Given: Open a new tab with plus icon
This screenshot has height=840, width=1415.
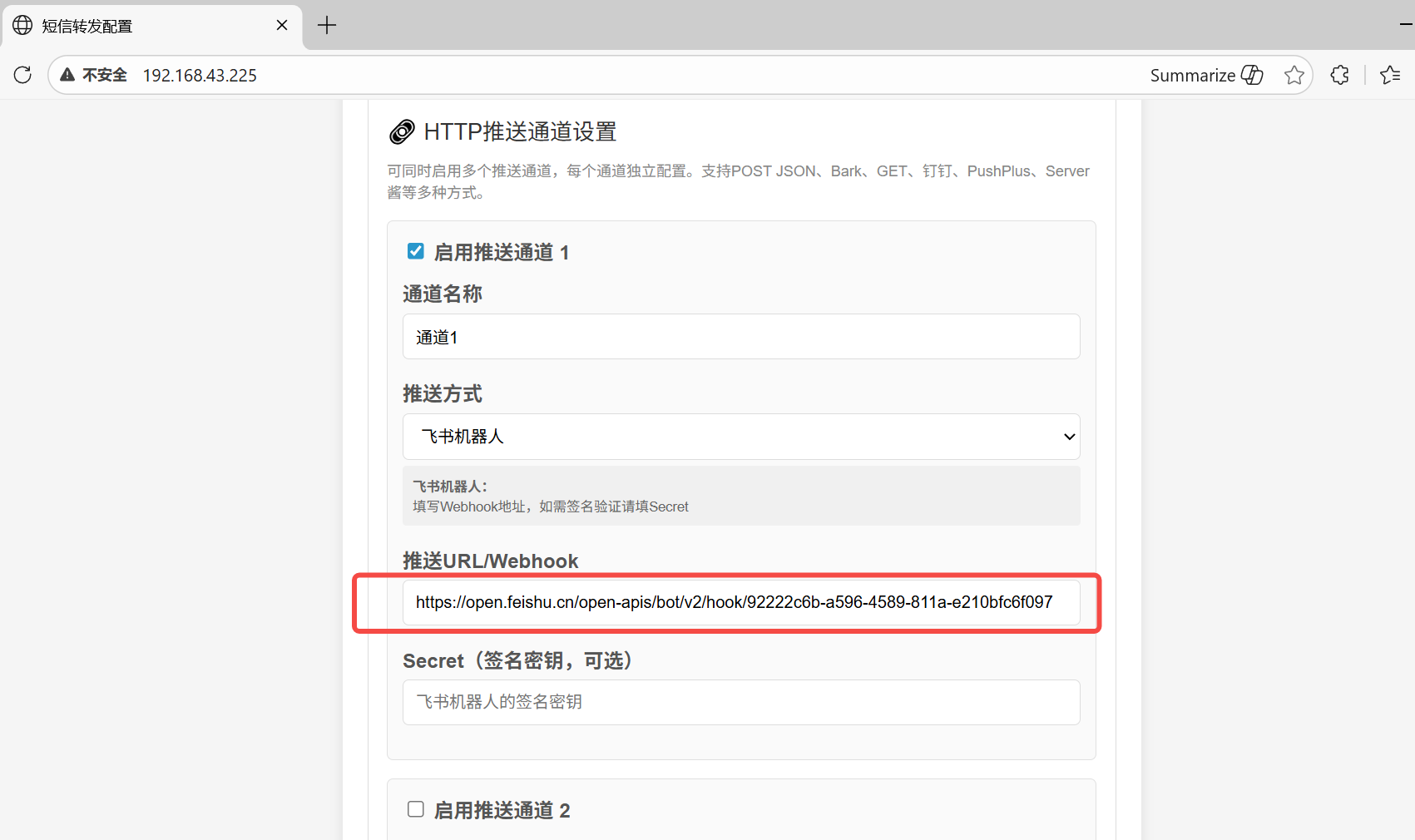Looking at the screenshot, I should [x=327, y=25].
